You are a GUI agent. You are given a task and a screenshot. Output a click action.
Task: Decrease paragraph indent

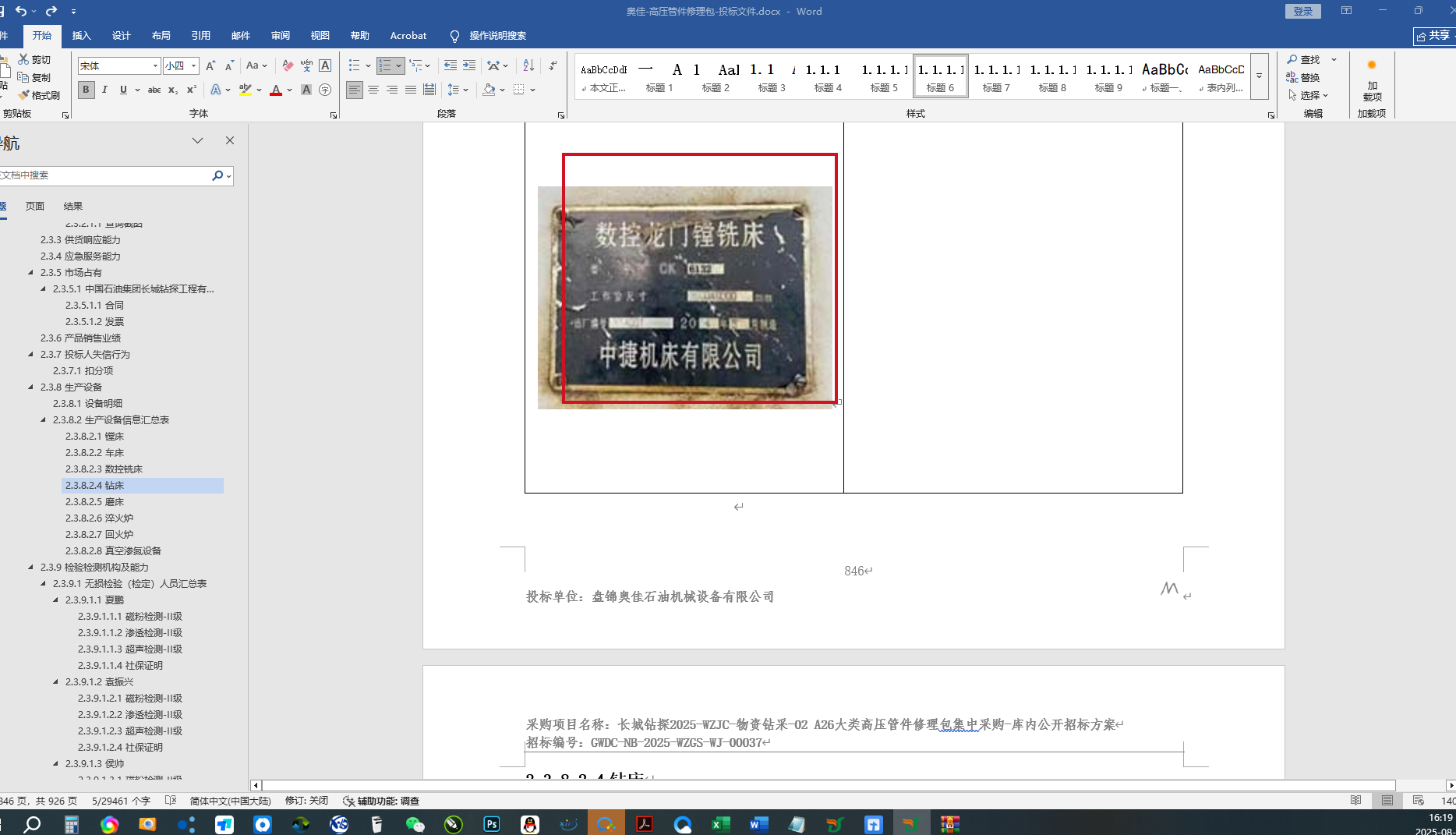[450, 65]
